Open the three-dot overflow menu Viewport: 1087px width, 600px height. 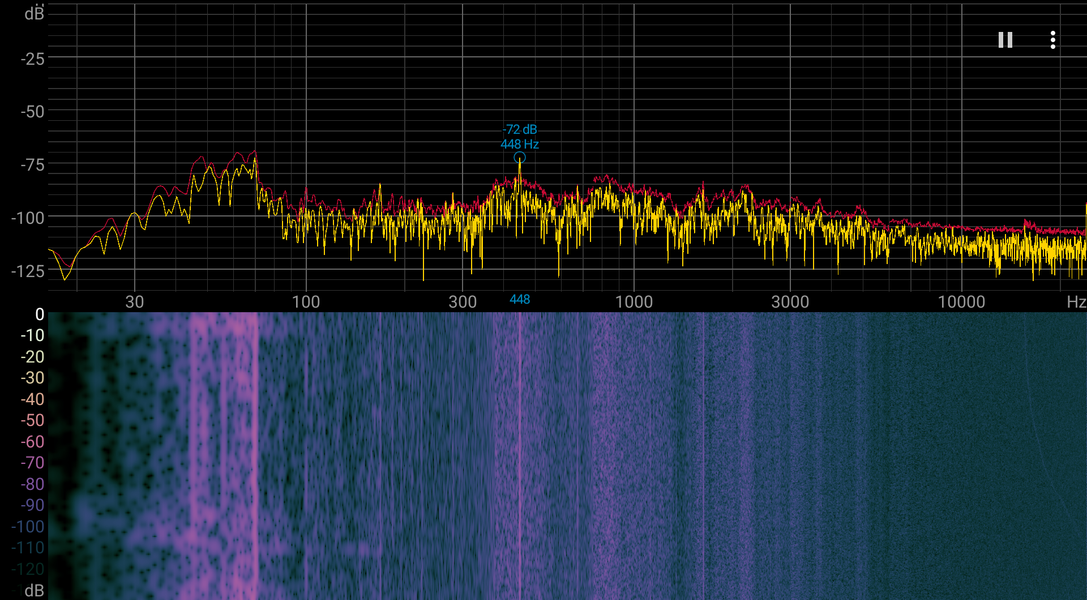pos(1052,40)
